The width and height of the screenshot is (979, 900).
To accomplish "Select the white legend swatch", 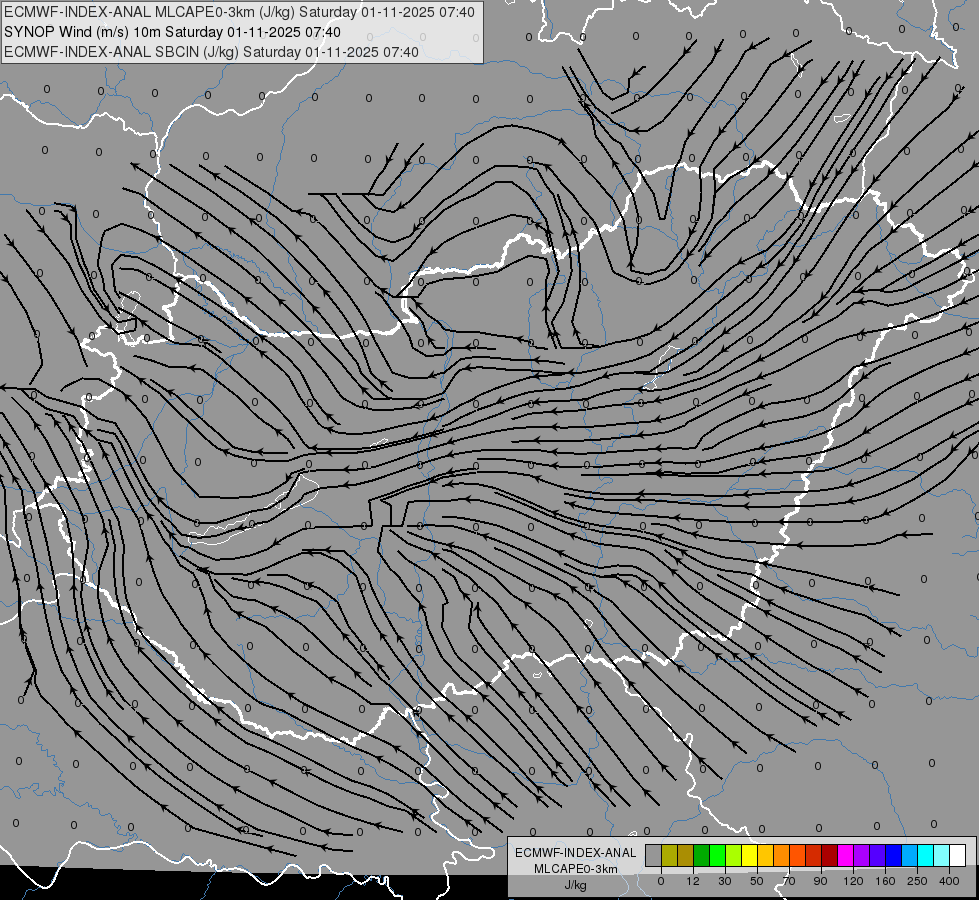I will click(x=958, y=855).
